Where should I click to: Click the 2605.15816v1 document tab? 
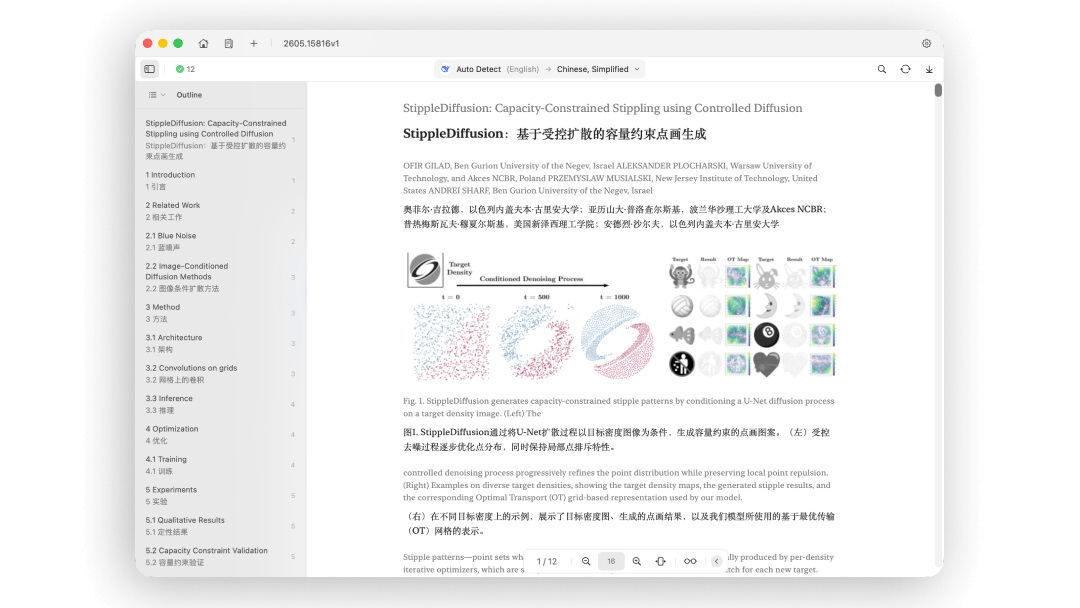click(311, 43)
